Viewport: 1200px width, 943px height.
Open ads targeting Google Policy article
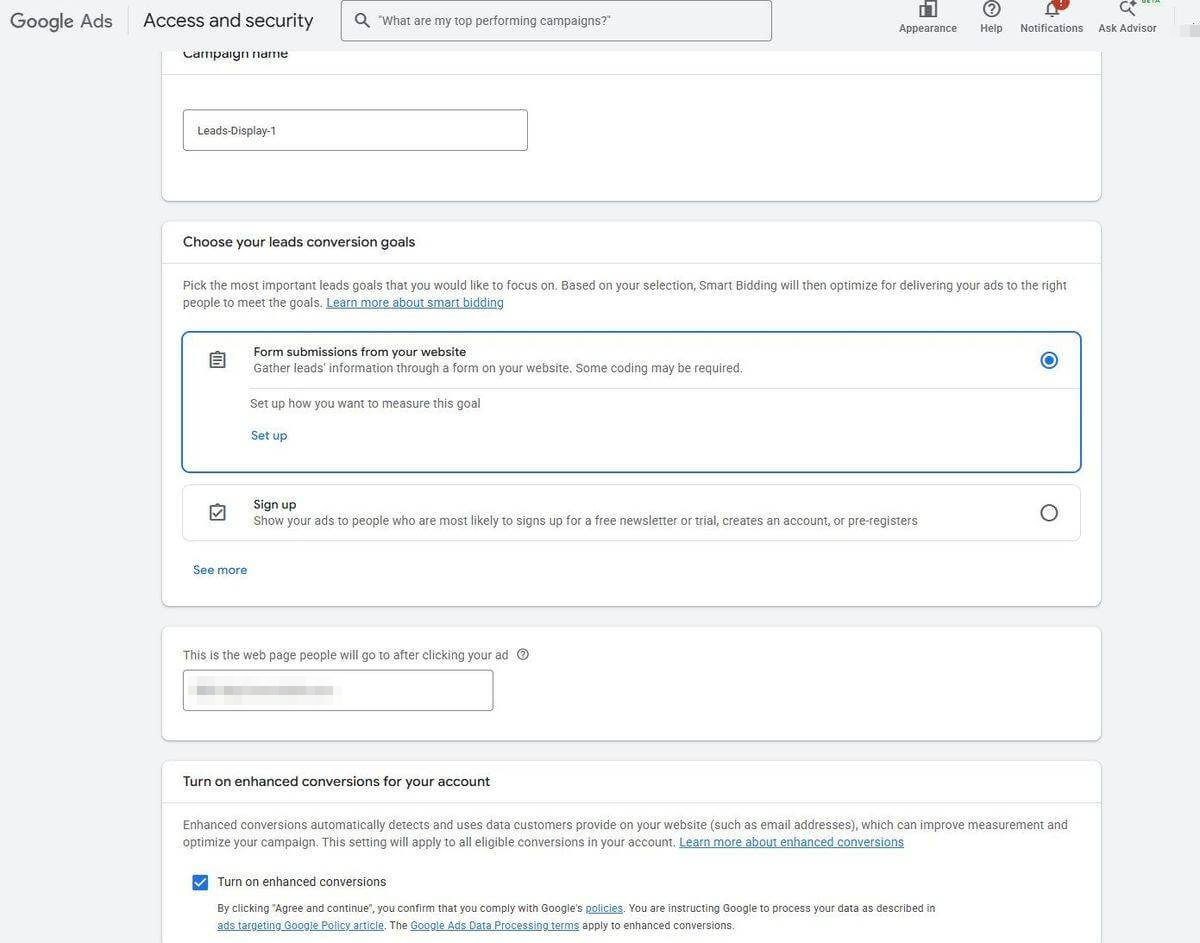[301, 926]
